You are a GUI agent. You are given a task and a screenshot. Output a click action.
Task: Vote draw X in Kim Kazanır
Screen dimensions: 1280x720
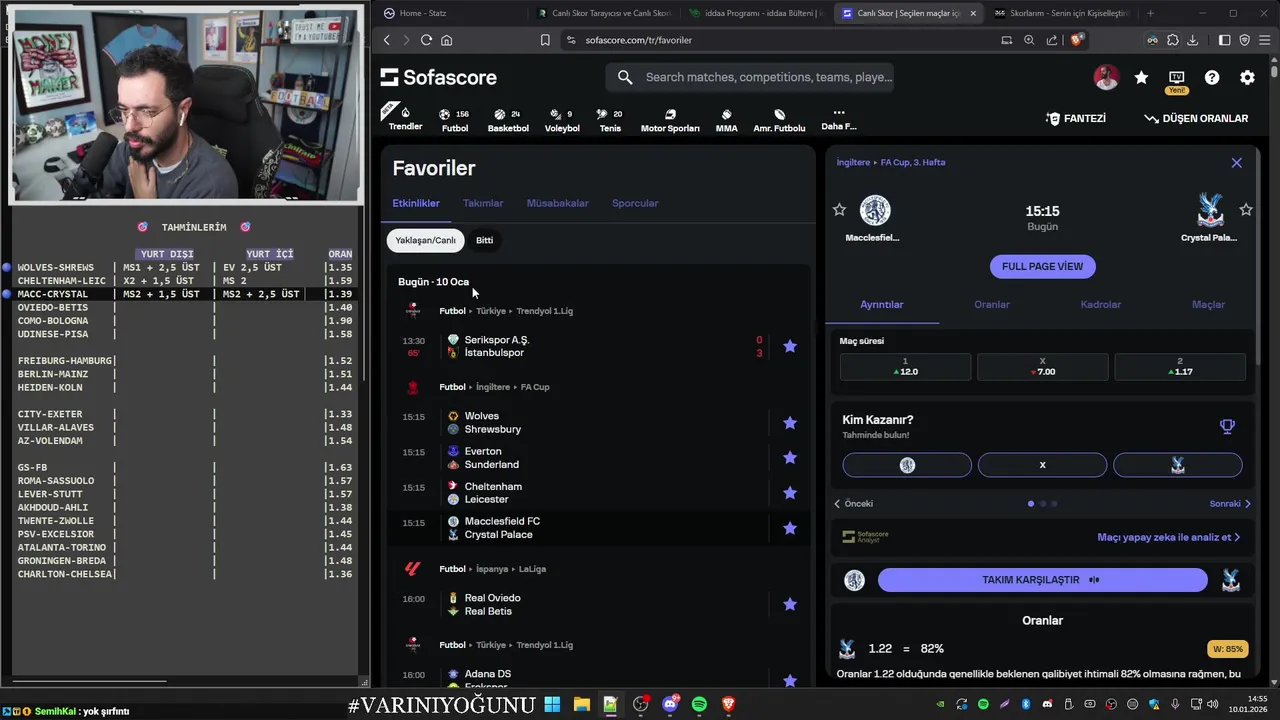point(1042,465)
